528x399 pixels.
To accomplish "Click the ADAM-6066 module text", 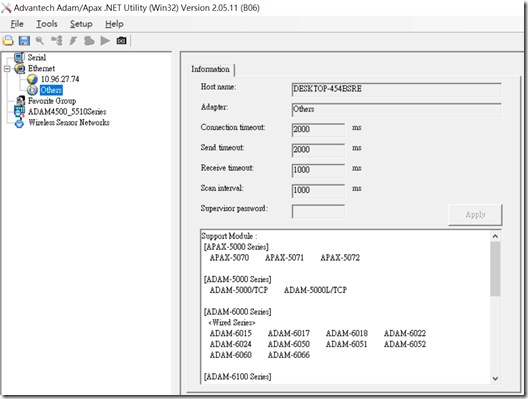I will click(289, 355).
